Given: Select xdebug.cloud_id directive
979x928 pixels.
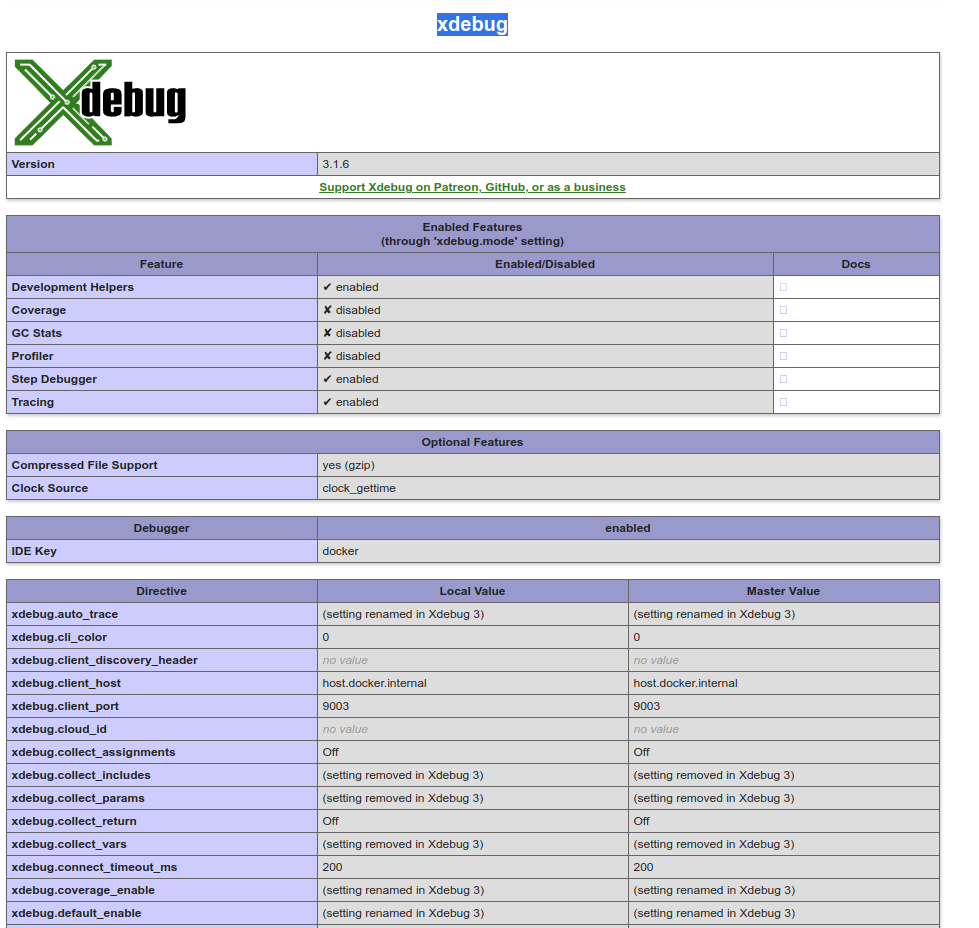Looking at the screenshot, I should 59,729.
